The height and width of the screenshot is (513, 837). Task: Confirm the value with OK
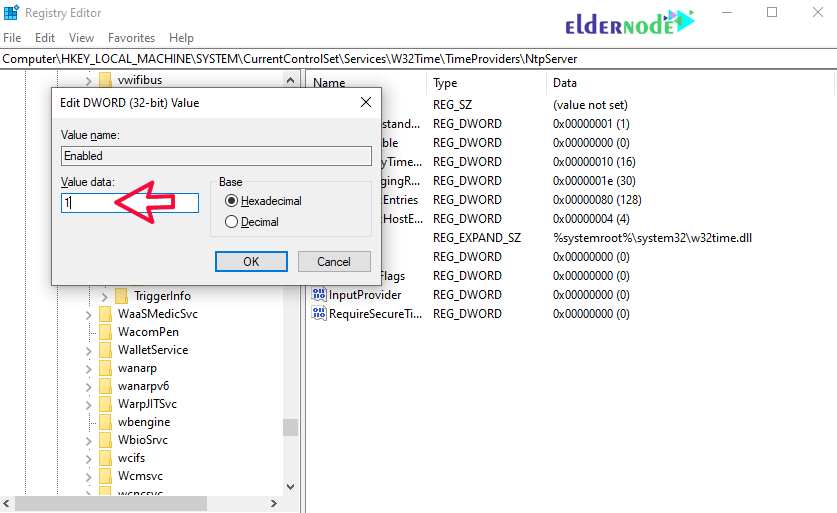251,261
